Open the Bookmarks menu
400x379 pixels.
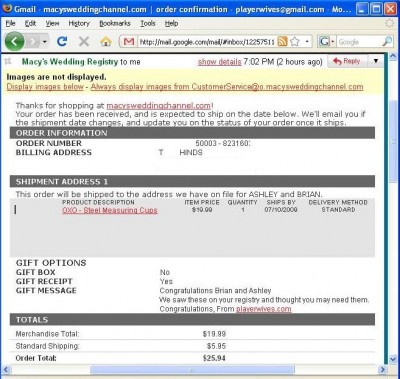(115, 23)
